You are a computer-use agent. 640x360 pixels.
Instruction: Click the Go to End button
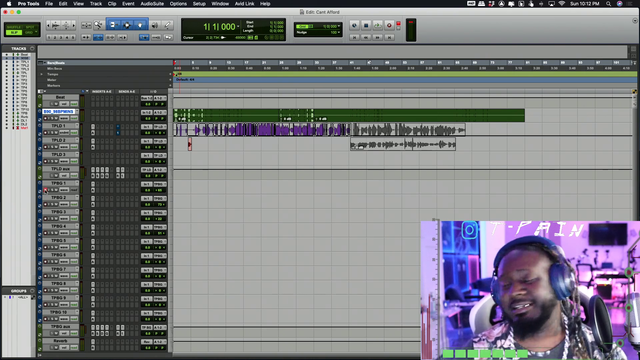tap(389, 37)
